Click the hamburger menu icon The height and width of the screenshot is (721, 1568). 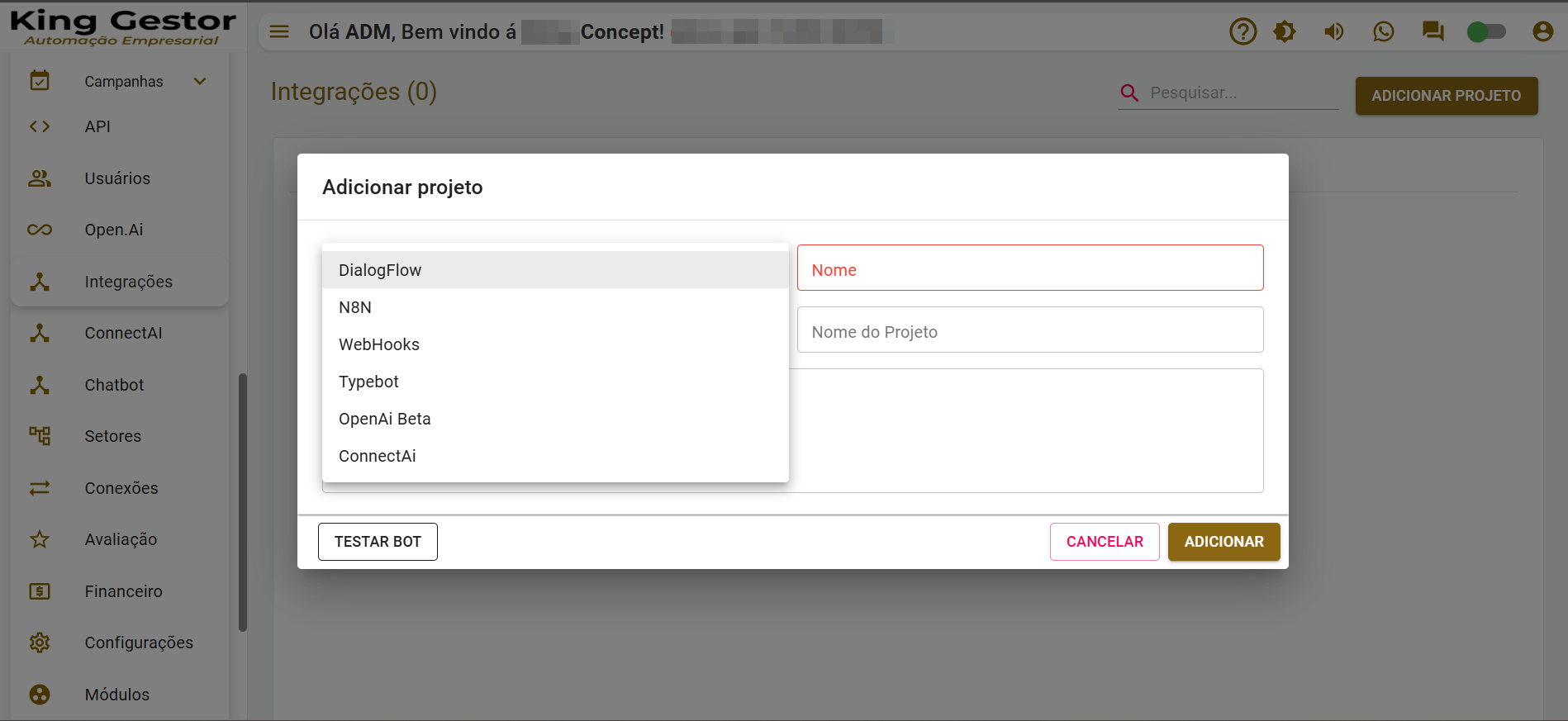280,32
